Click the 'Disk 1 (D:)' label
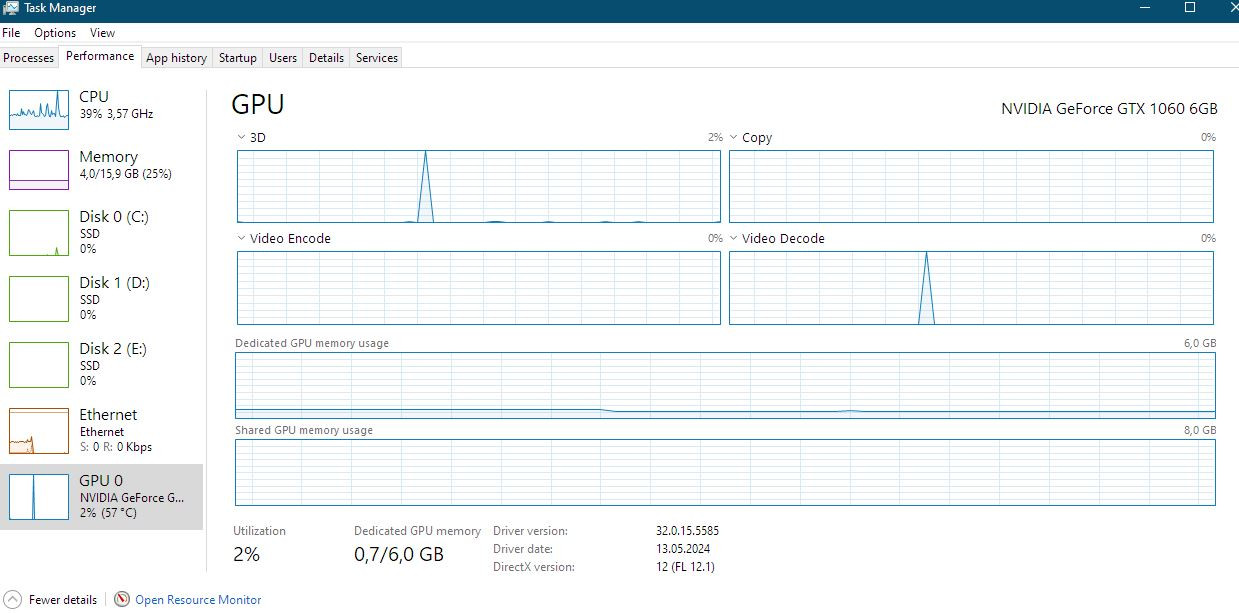This screenshot has width=1239, height=613. coord(114,283)
